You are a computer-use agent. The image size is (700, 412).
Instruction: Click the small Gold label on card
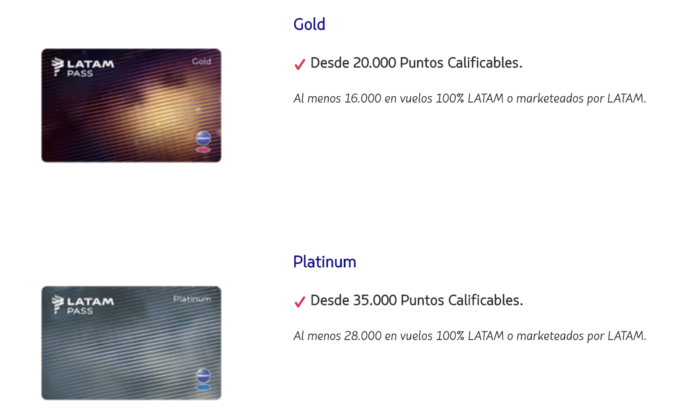(x=201, y=62)
